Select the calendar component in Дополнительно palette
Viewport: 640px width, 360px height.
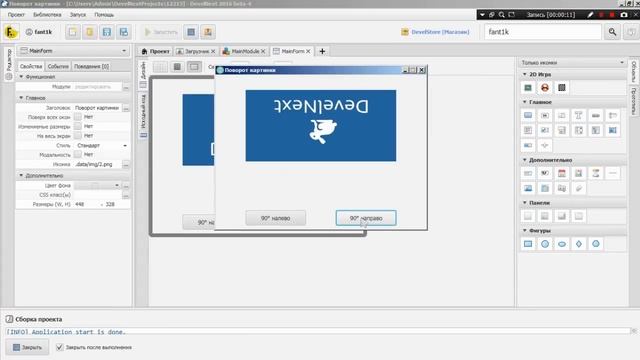562,173
